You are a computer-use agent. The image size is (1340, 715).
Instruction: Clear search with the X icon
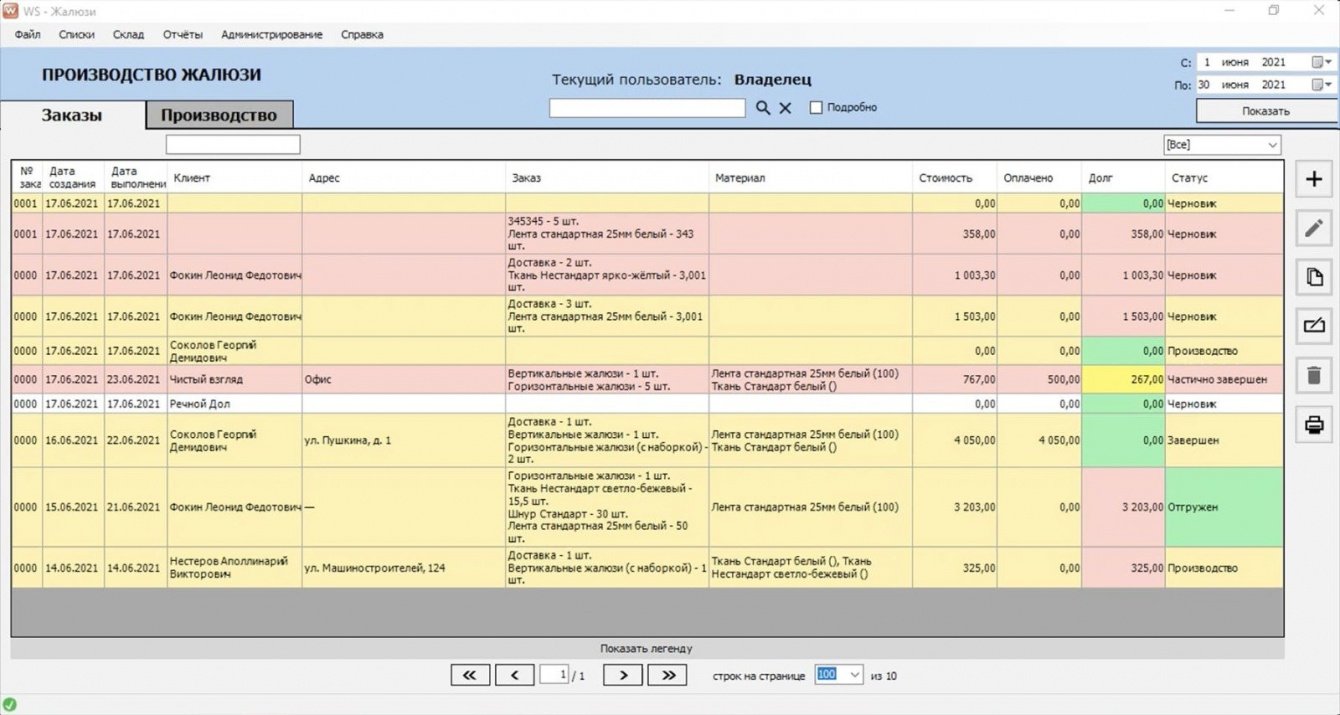click(785, 108)
